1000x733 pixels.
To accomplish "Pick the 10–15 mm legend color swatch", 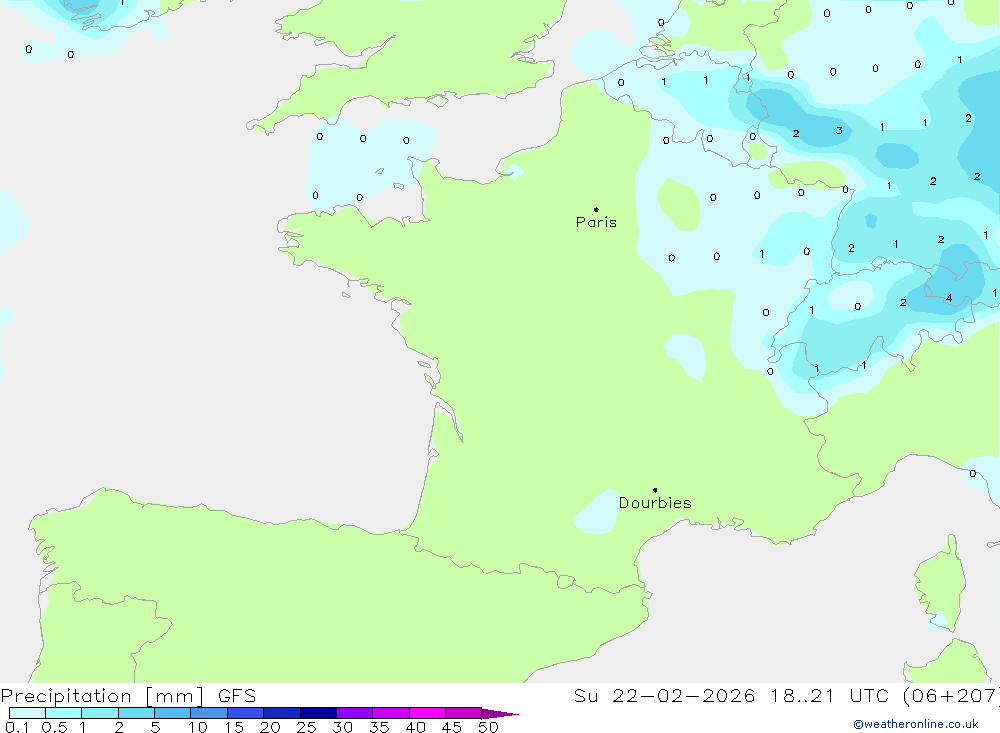I will pyautogui.click(x=209, y=713).
